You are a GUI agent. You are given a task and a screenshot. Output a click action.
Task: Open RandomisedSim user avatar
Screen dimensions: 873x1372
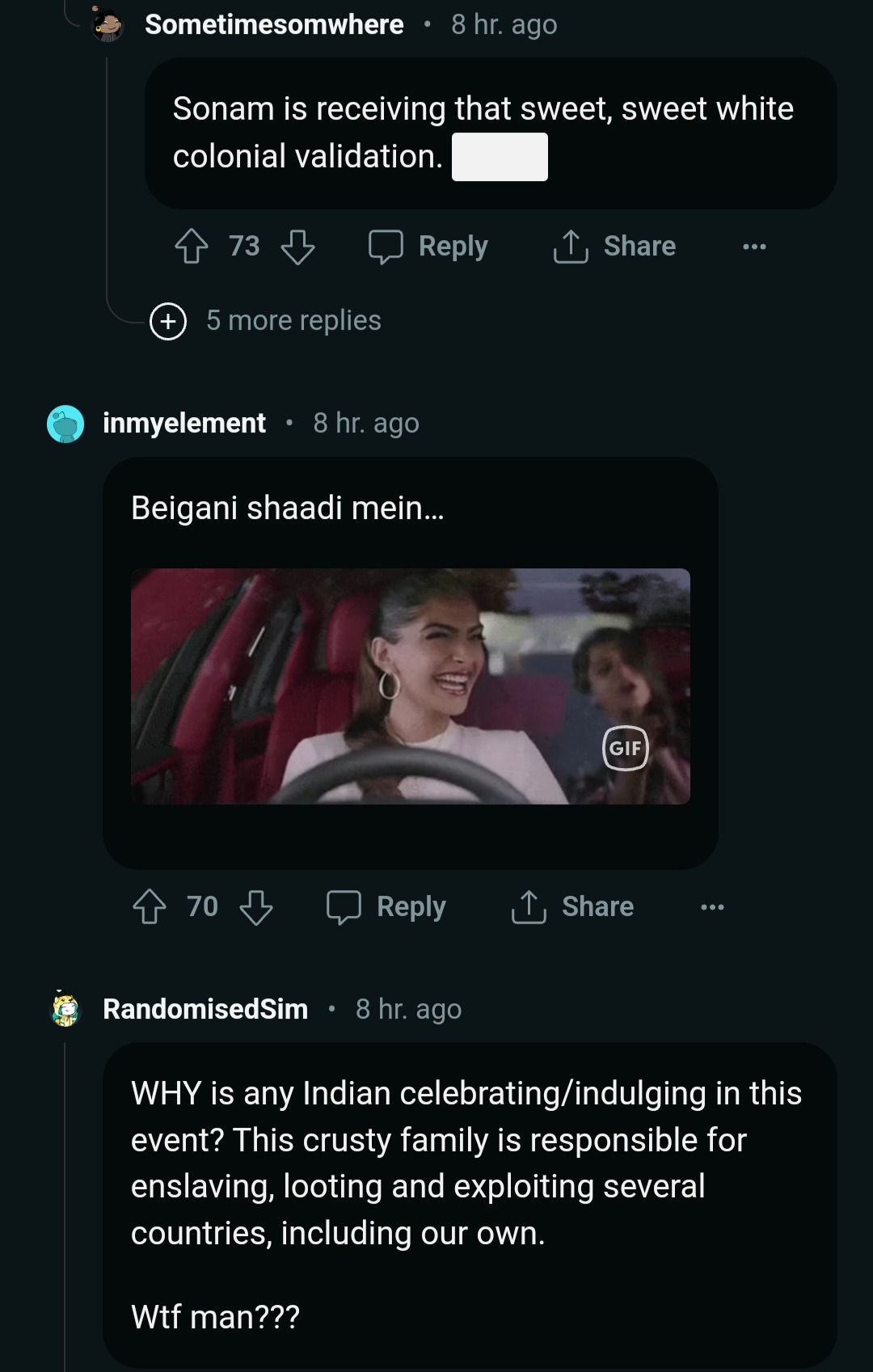tap(65, 1009)
